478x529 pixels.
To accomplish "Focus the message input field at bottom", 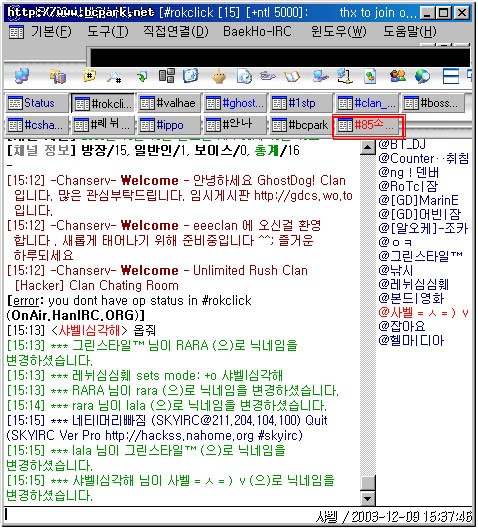I will click(159, 516).
